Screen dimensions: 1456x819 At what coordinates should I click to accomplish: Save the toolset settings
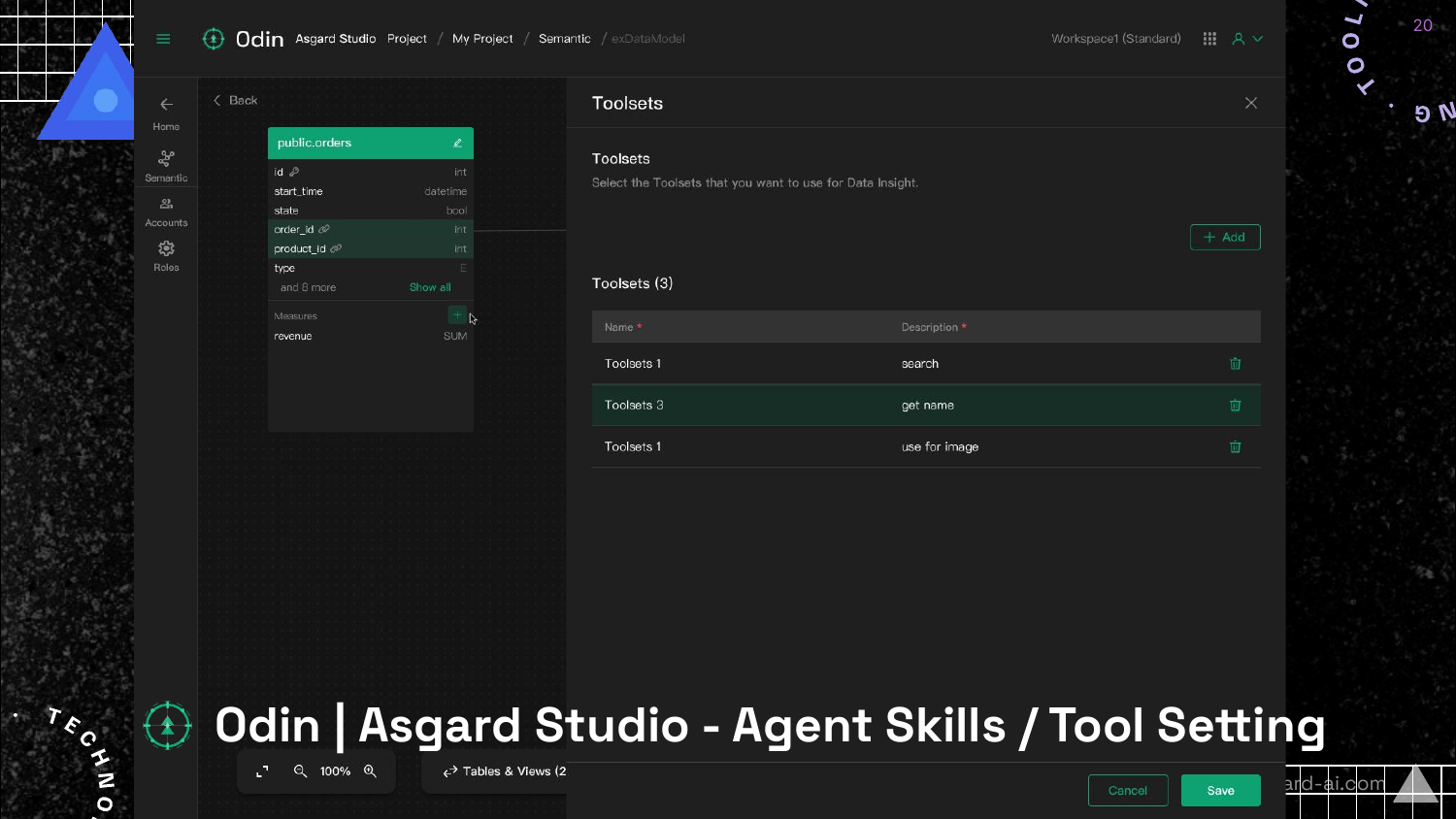pyautogui.click(x=1221, y=791)
